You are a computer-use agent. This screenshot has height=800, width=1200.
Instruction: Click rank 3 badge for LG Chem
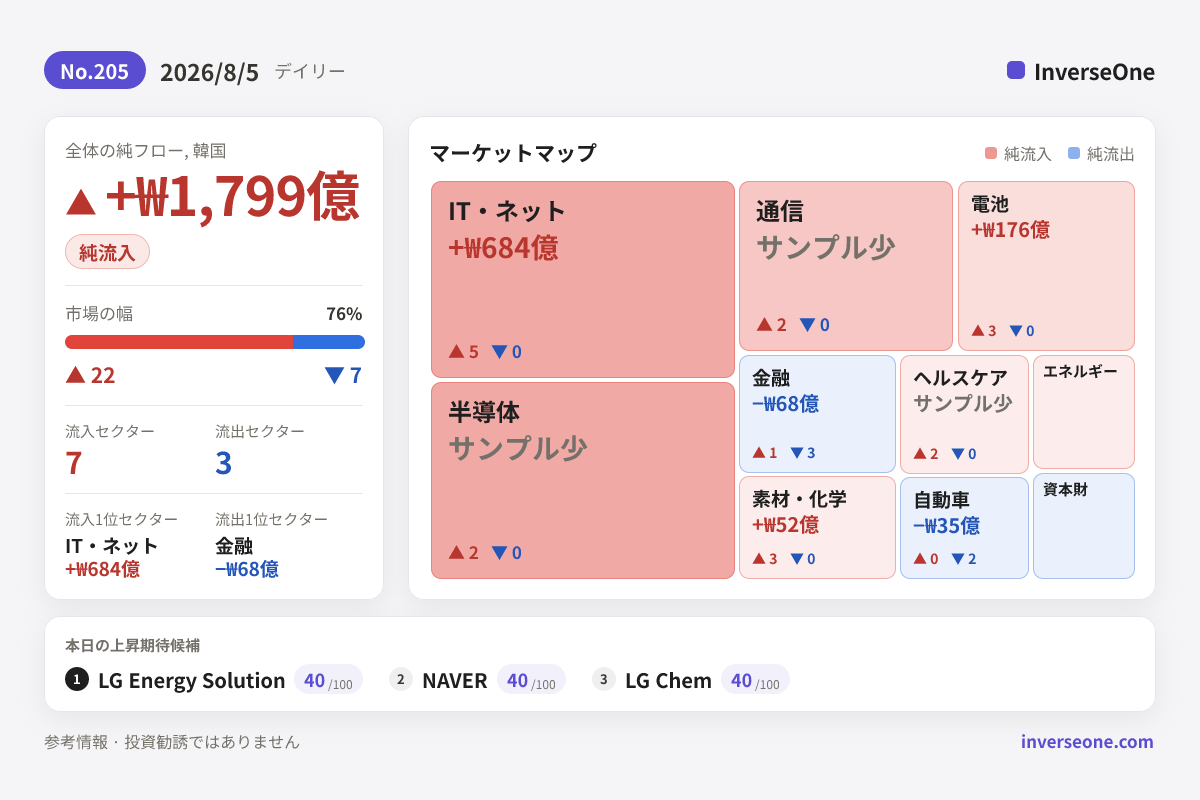(604, 679)
